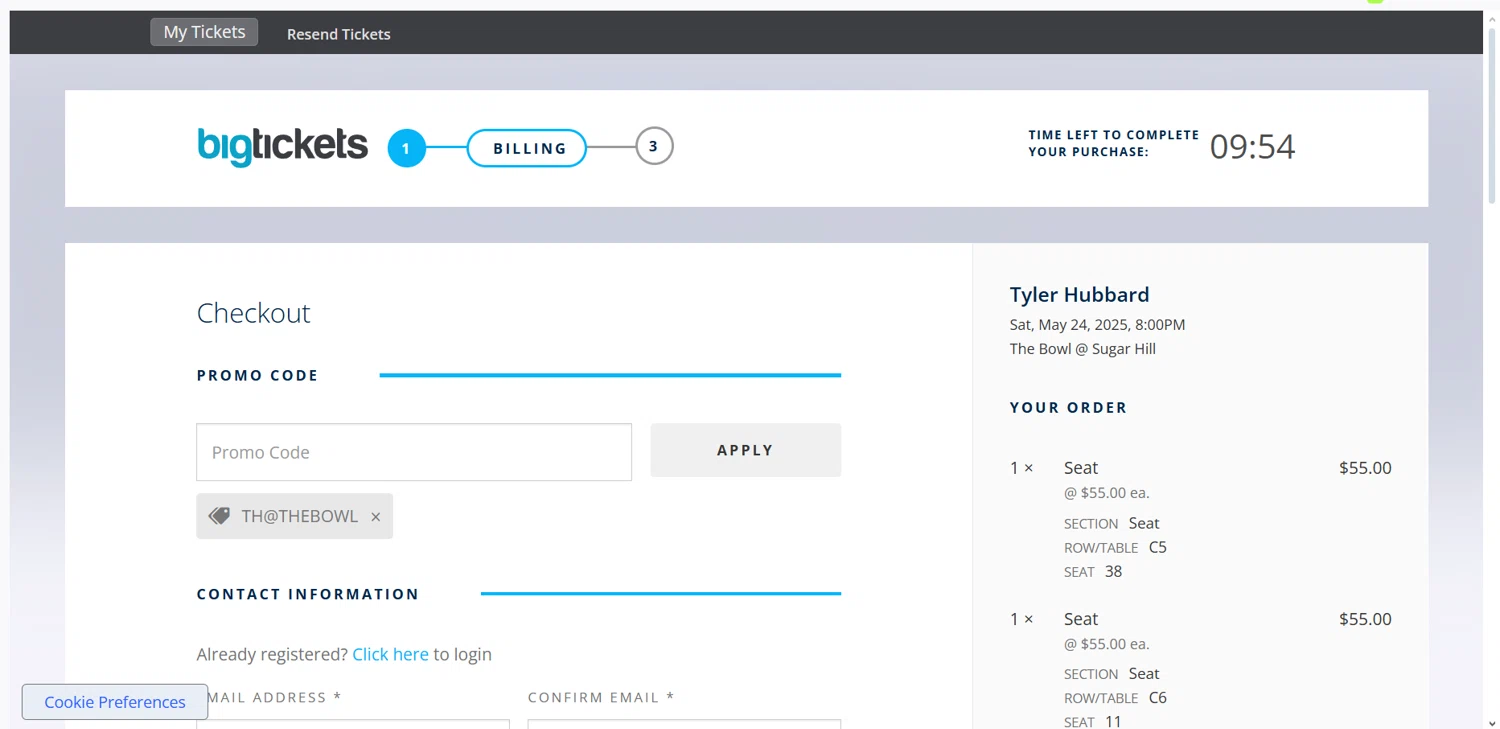Select the date Sat, May 24, 2025, 8:00PM
The height and width of the screenshot is (729, 1500).
pyautogui.click(x=1098, y=324)
